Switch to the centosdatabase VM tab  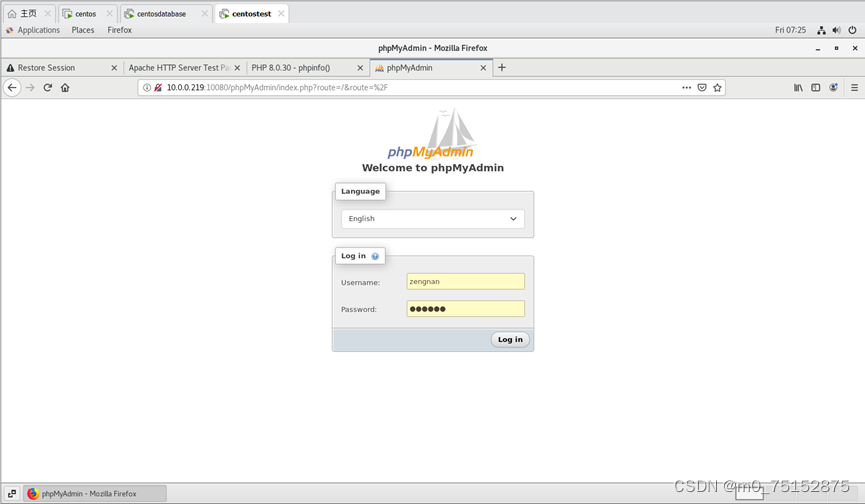tap(167, 14)
